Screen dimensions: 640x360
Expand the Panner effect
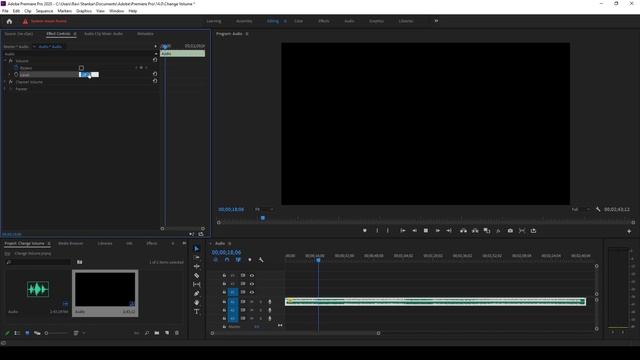[x=5, y=89]
